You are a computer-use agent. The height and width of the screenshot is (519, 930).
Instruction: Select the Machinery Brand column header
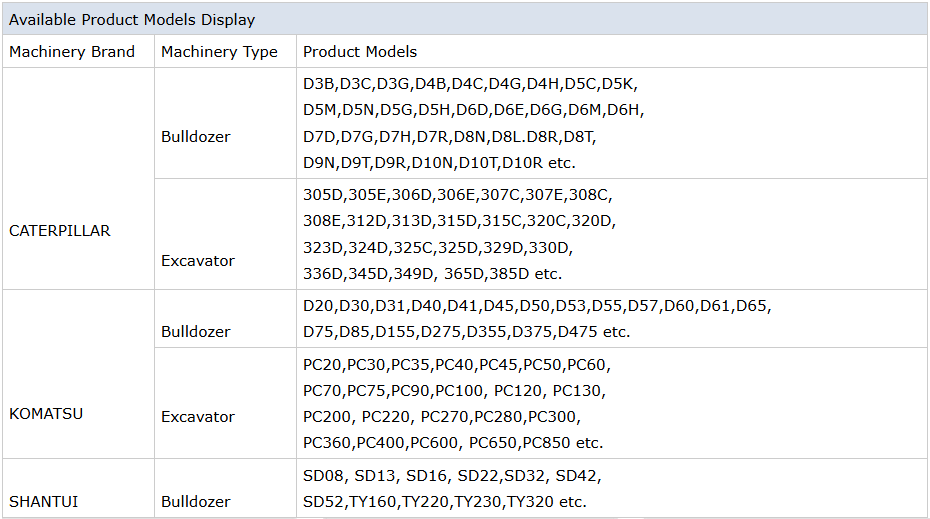(x=72, y=52)
